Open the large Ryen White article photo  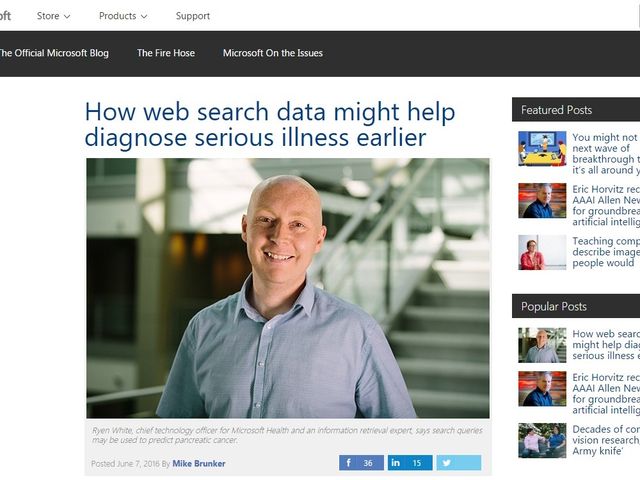coord(288,288)
